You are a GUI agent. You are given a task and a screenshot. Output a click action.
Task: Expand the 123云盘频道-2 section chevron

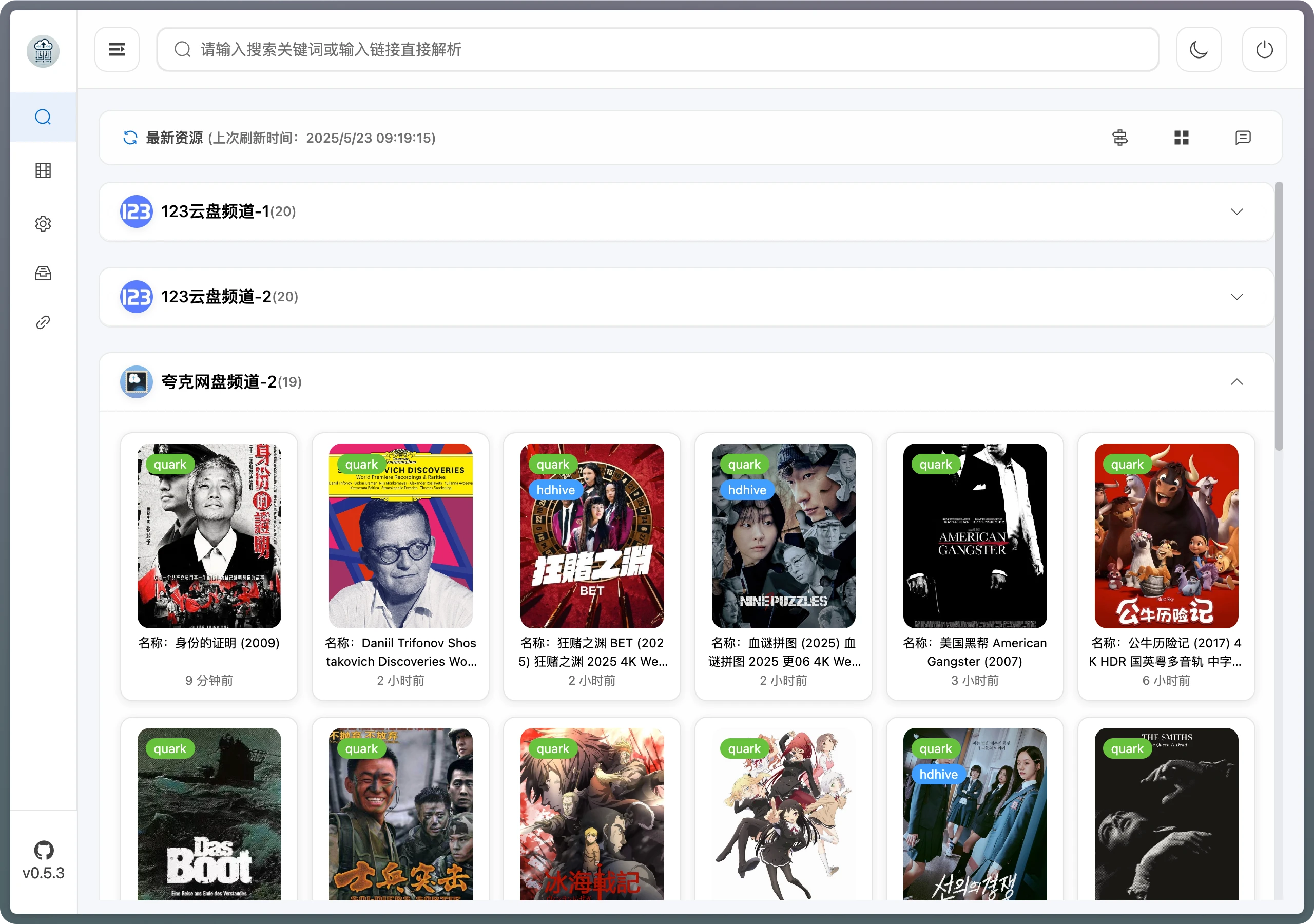[x=1236, y=297]
